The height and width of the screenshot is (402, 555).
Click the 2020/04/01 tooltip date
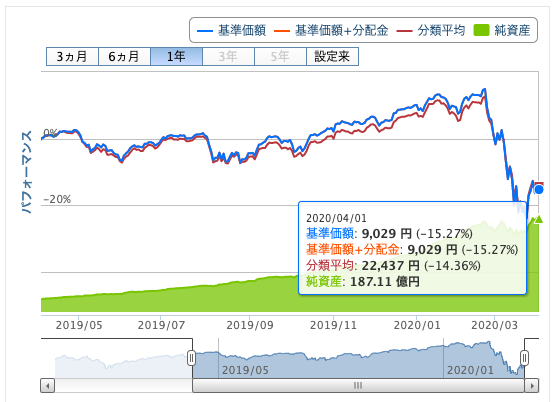336,218
